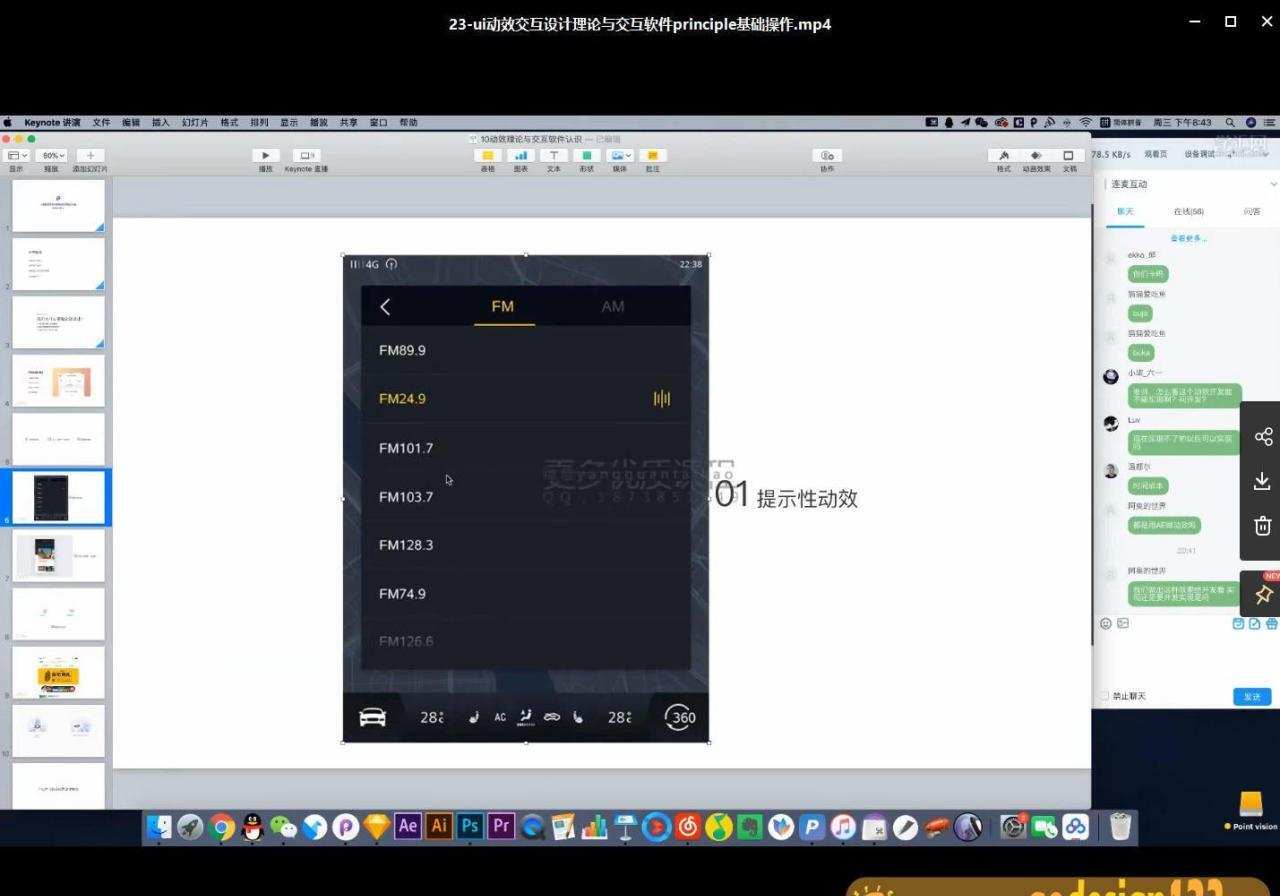Viewport: 1280px width, 896px height.
Task: Collapse the 连麦互动 panel chevron
Action: (x=1273, y=184)
